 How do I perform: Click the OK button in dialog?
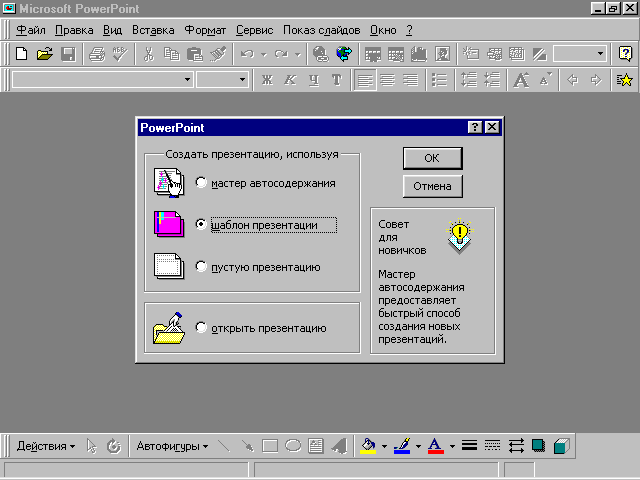pyautogui.click(x=432, y=158)
